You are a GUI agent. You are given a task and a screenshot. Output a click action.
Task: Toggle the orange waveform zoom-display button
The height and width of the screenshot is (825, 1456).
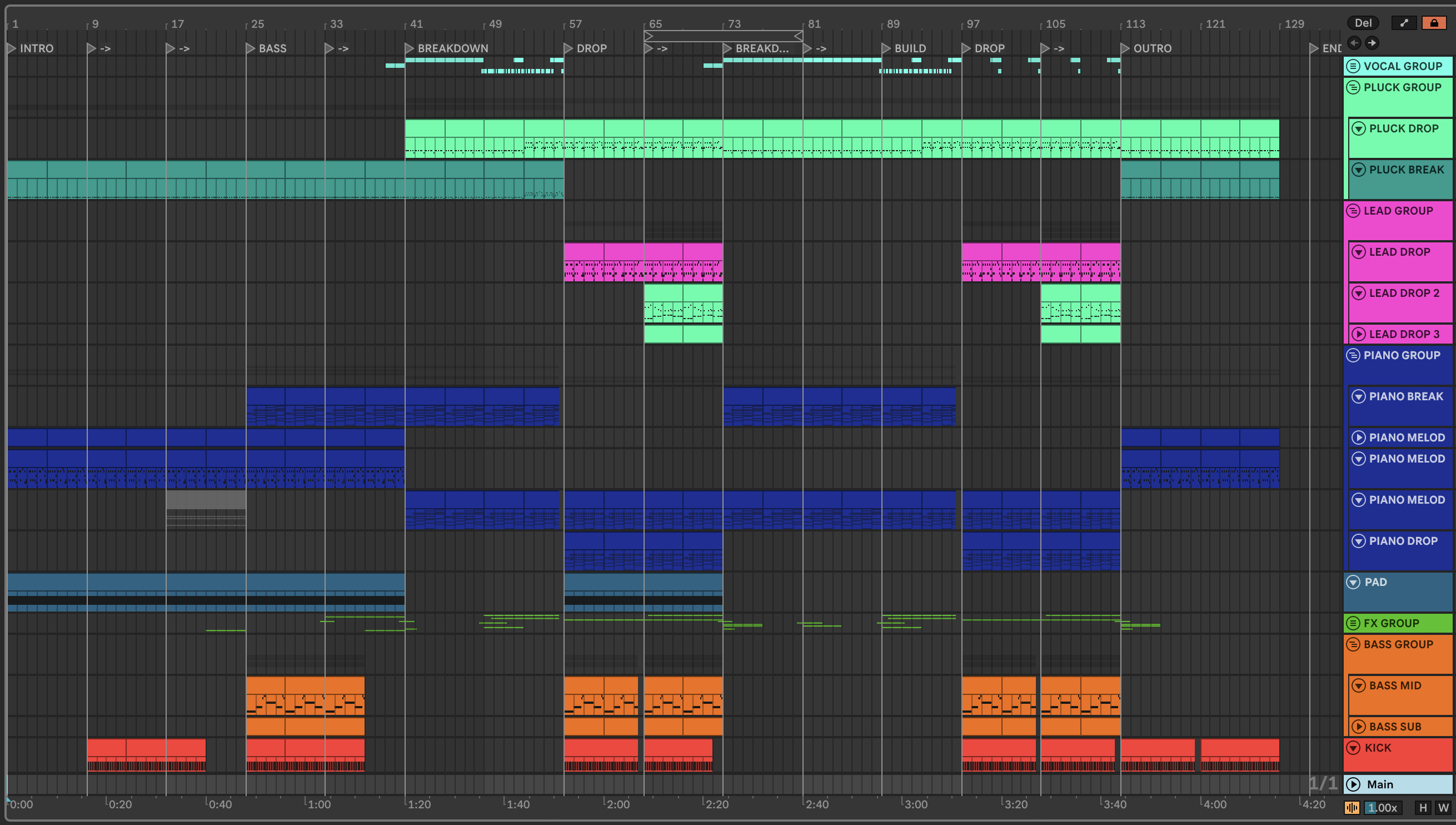(1352, 808)
